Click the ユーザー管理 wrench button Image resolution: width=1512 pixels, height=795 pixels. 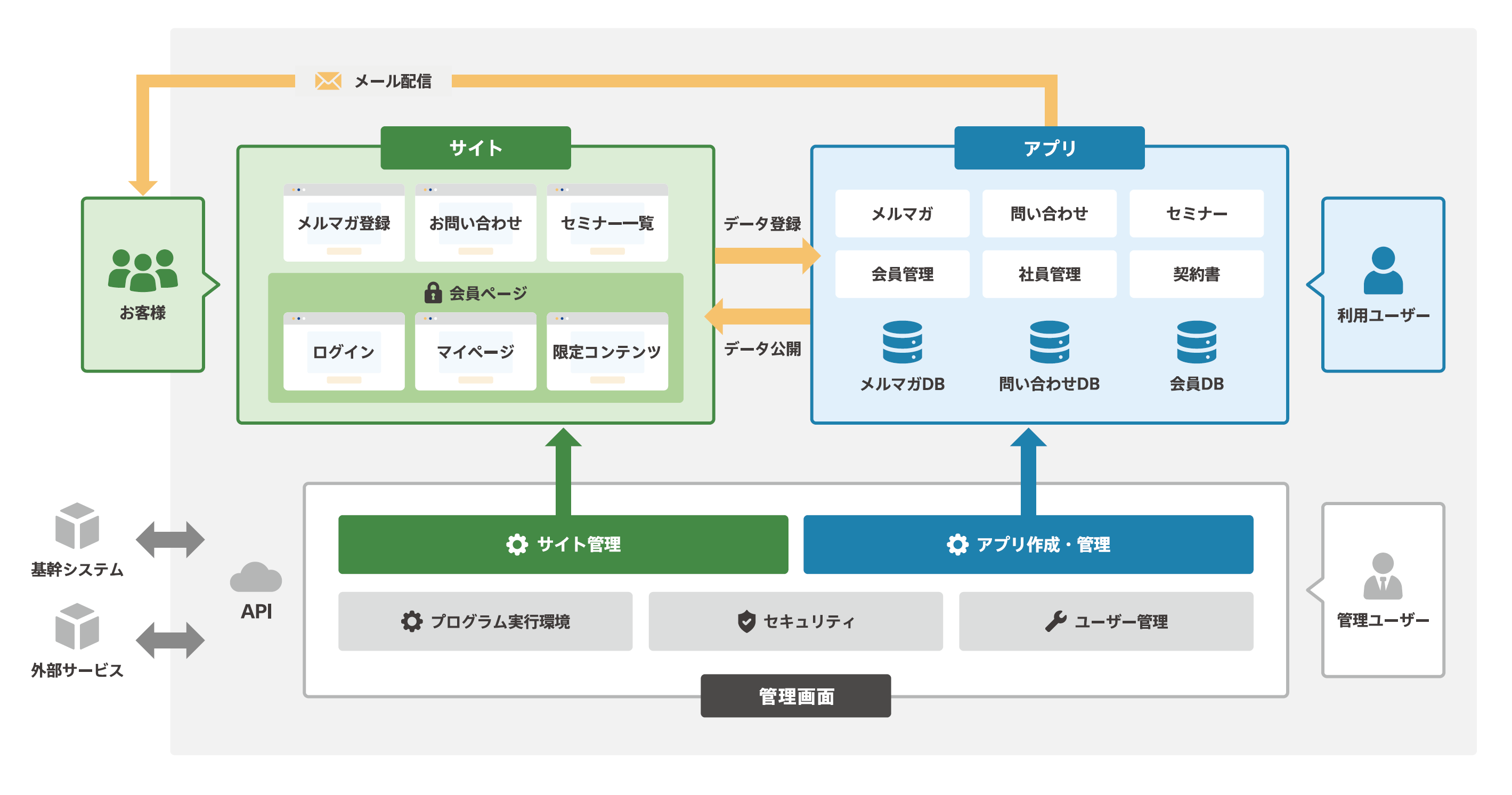(1106, 621)
